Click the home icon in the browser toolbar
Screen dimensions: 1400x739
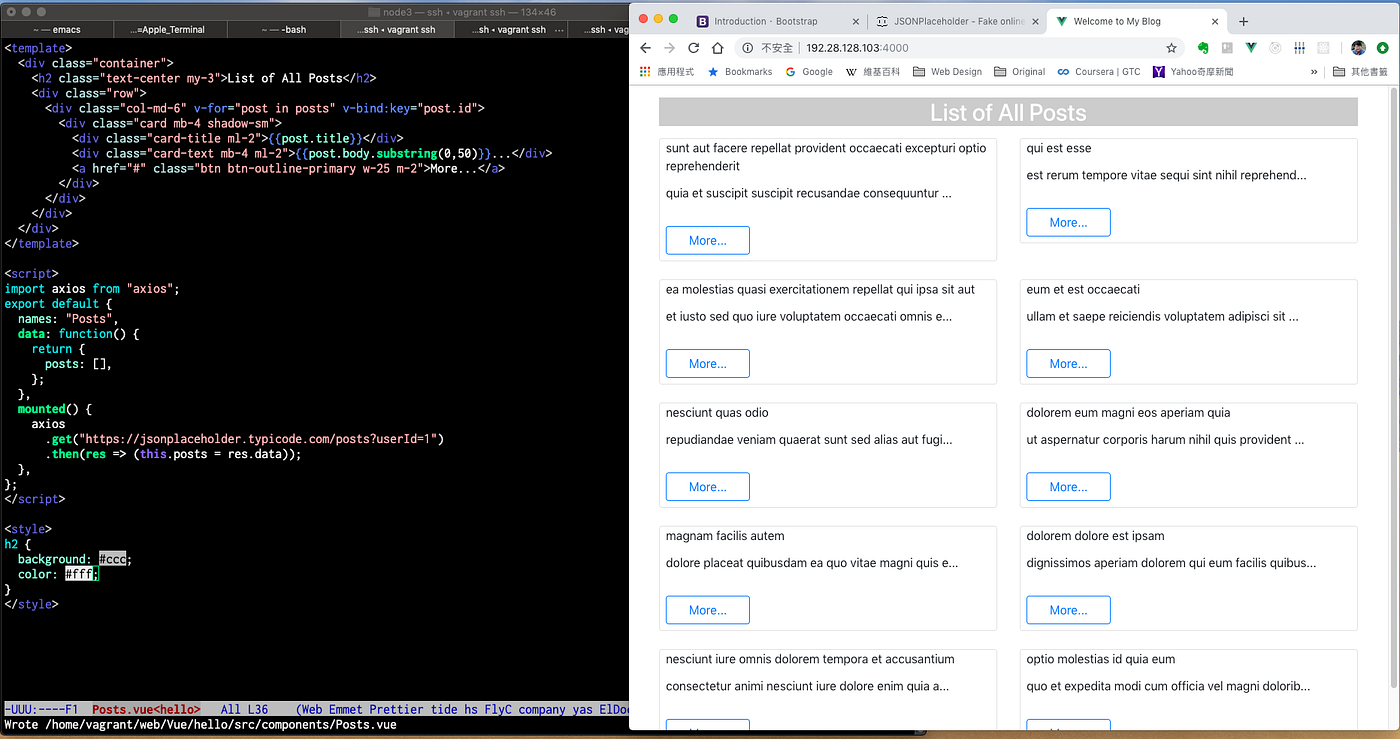coord(717,47)
